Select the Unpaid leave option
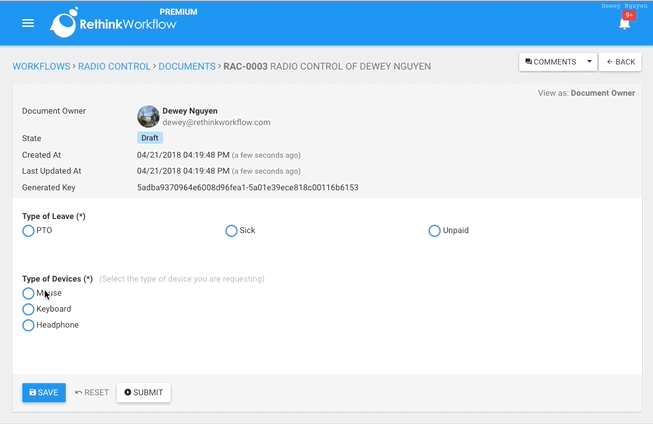Screen dimensions: 653x424 pyautogui.click(x=434, y=231)
